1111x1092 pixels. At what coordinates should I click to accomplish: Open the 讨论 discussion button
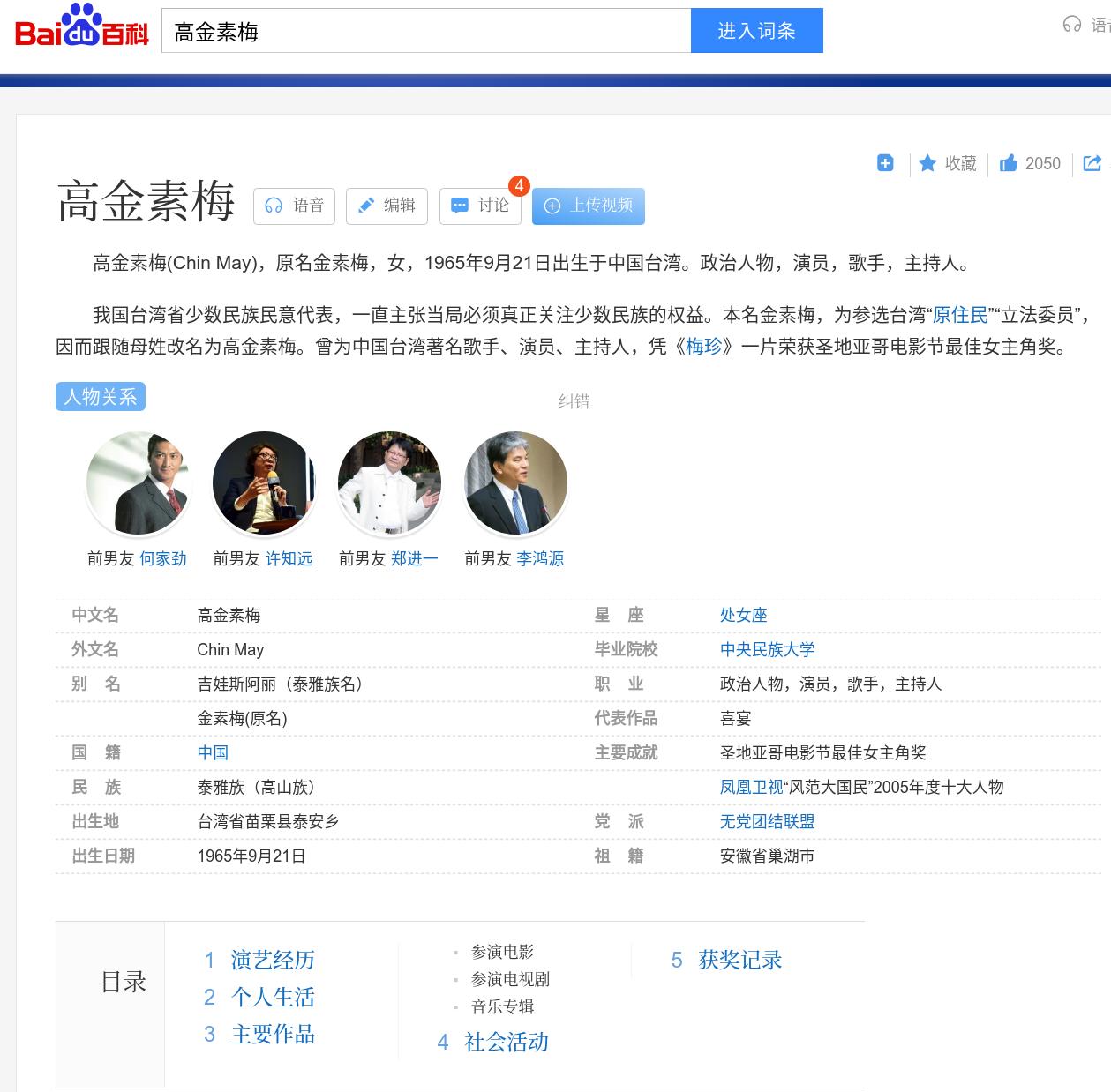click(480, 206)
